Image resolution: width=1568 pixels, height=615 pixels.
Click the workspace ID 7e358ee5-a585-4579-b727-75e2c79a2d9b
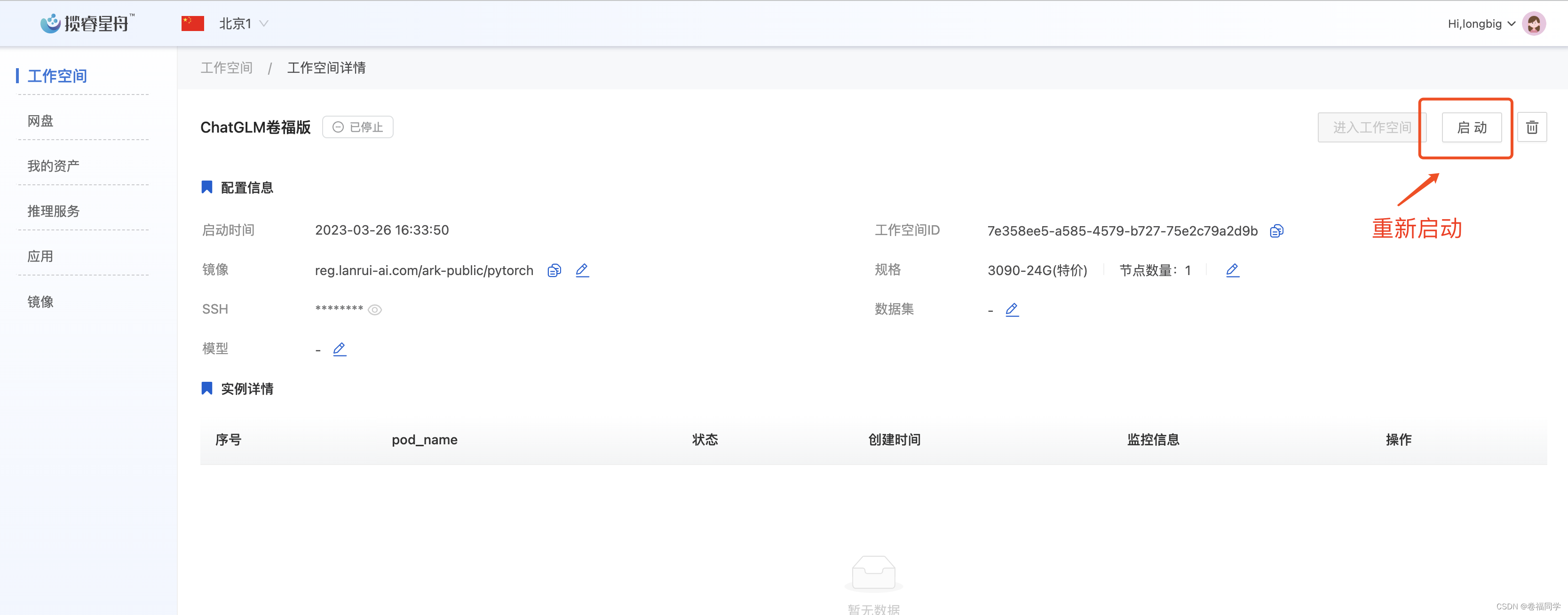click(x=1122, y=231)
